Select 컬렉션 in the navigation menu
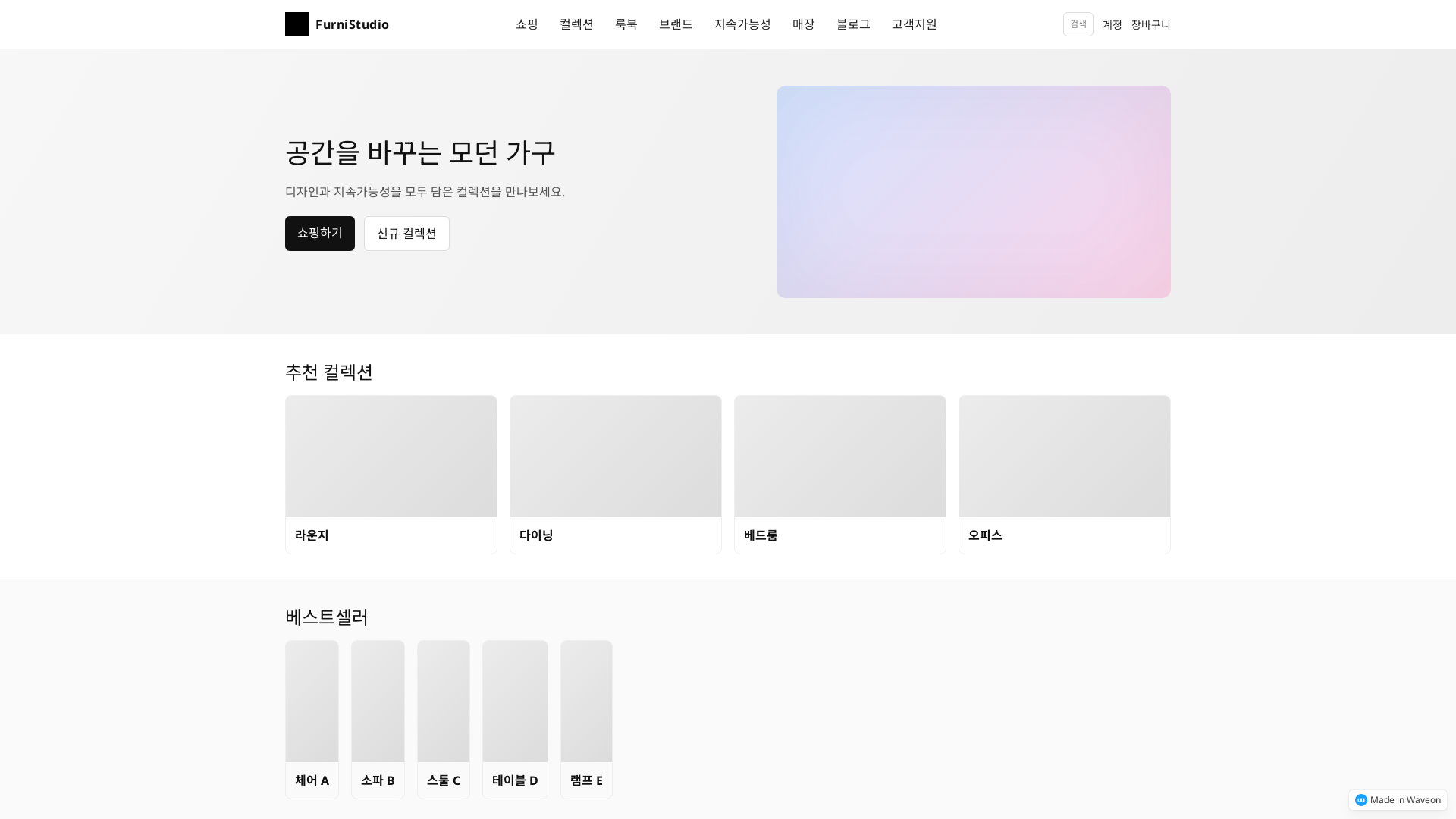The width and height of the screenshot is (1456, 819). [576, 24]
